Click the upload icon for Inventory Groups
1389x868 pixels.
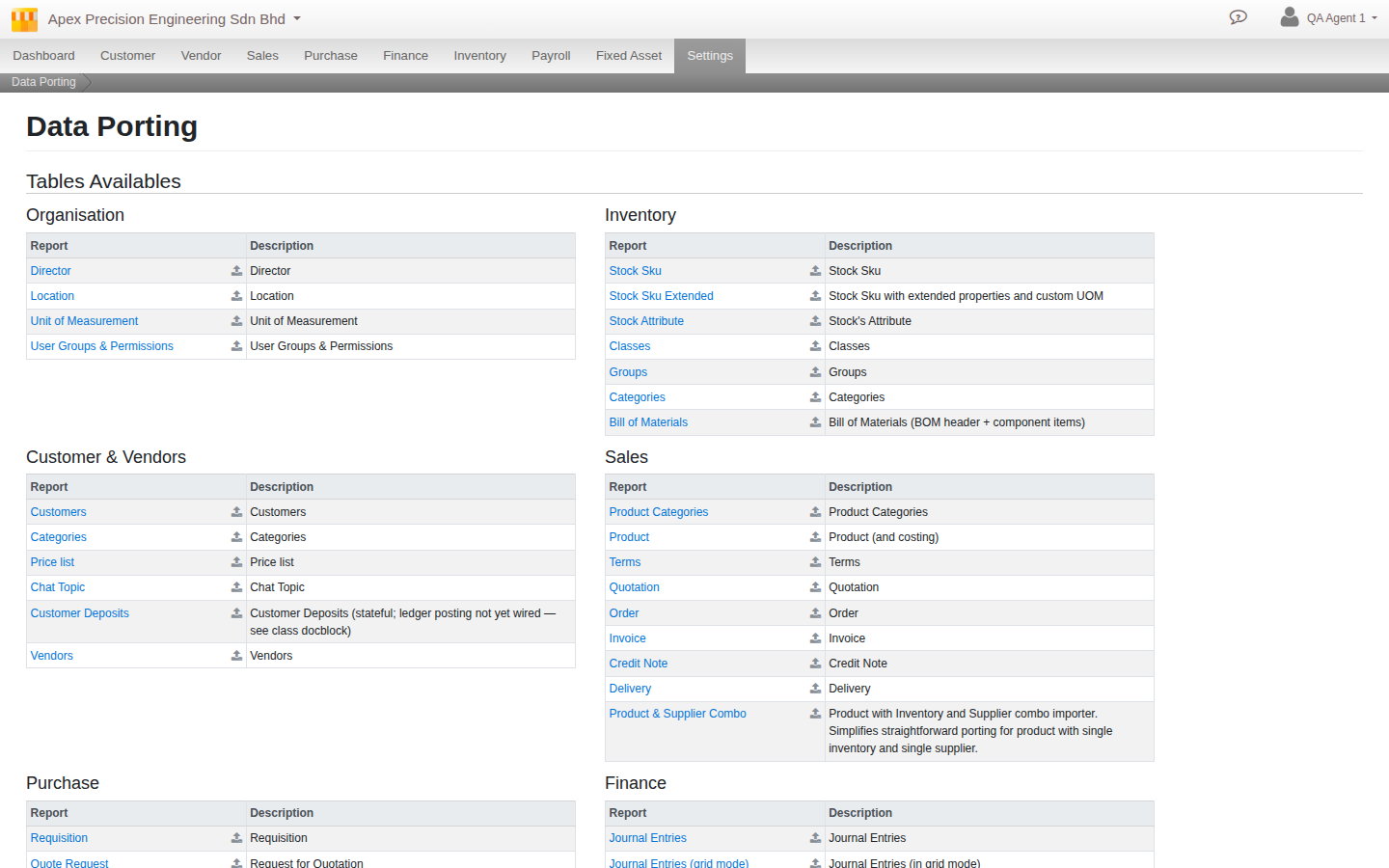tap(815, 372)
